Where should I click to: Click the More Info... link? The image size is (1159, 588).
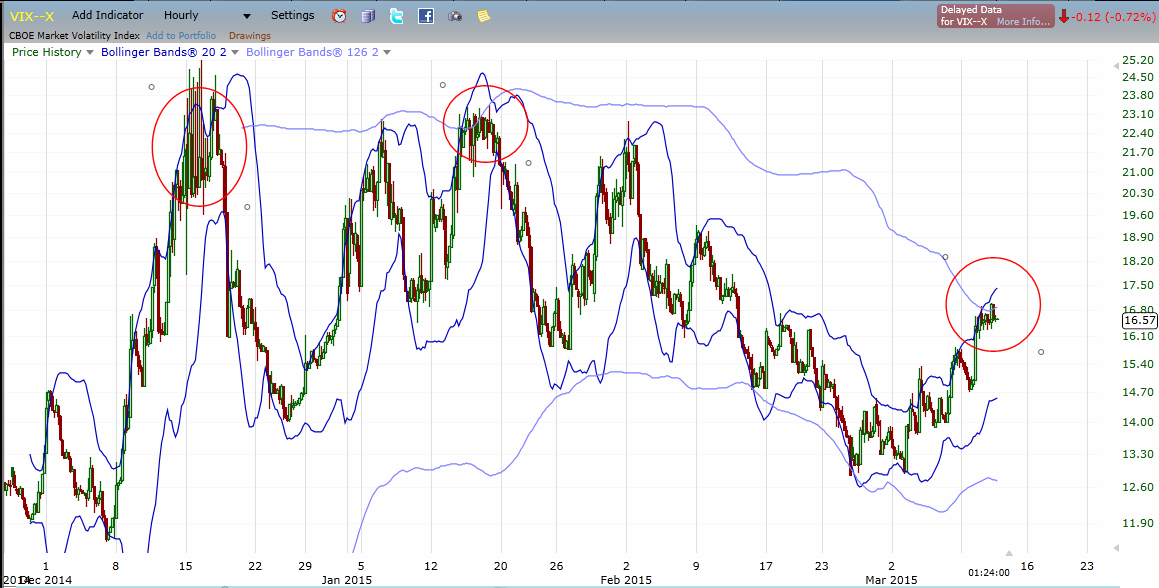pos(1024,22)
